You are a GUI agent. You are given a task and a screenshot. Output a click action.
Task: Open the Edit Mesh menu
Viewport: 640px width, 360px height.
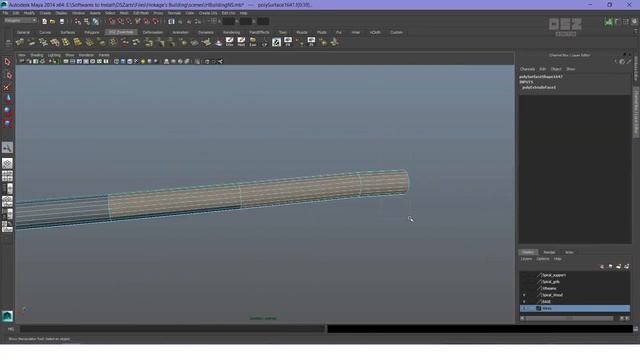pos(141,13)
